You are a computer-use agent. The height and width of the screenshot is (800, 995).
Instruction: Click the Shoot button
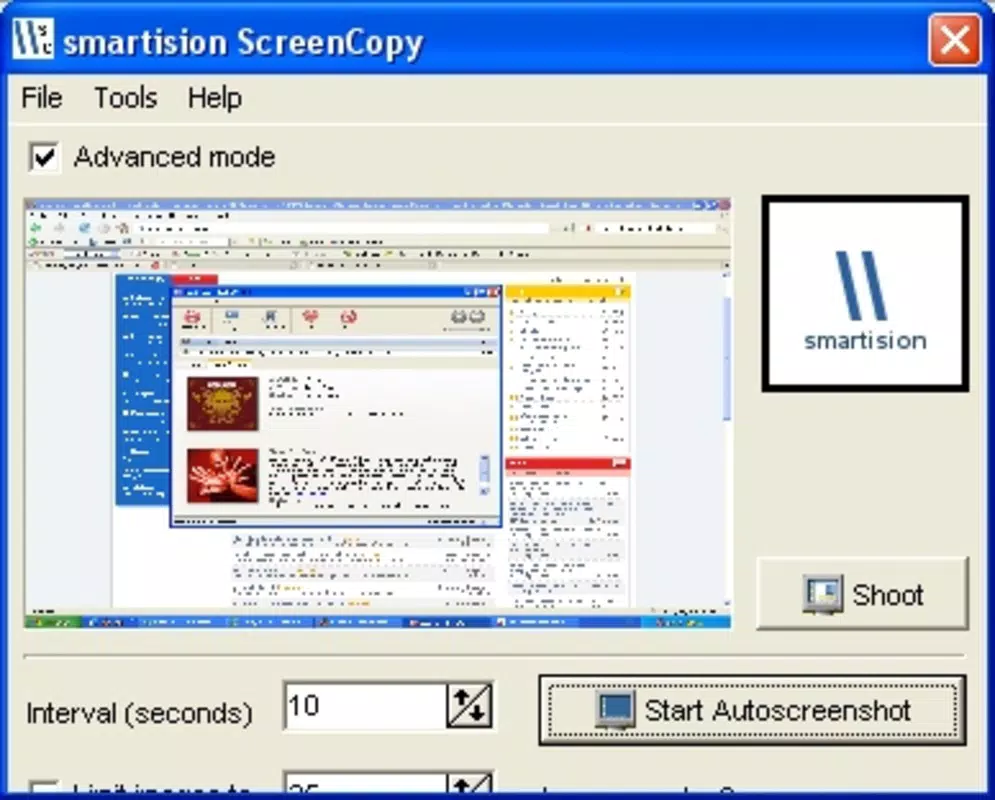[862, 594]
